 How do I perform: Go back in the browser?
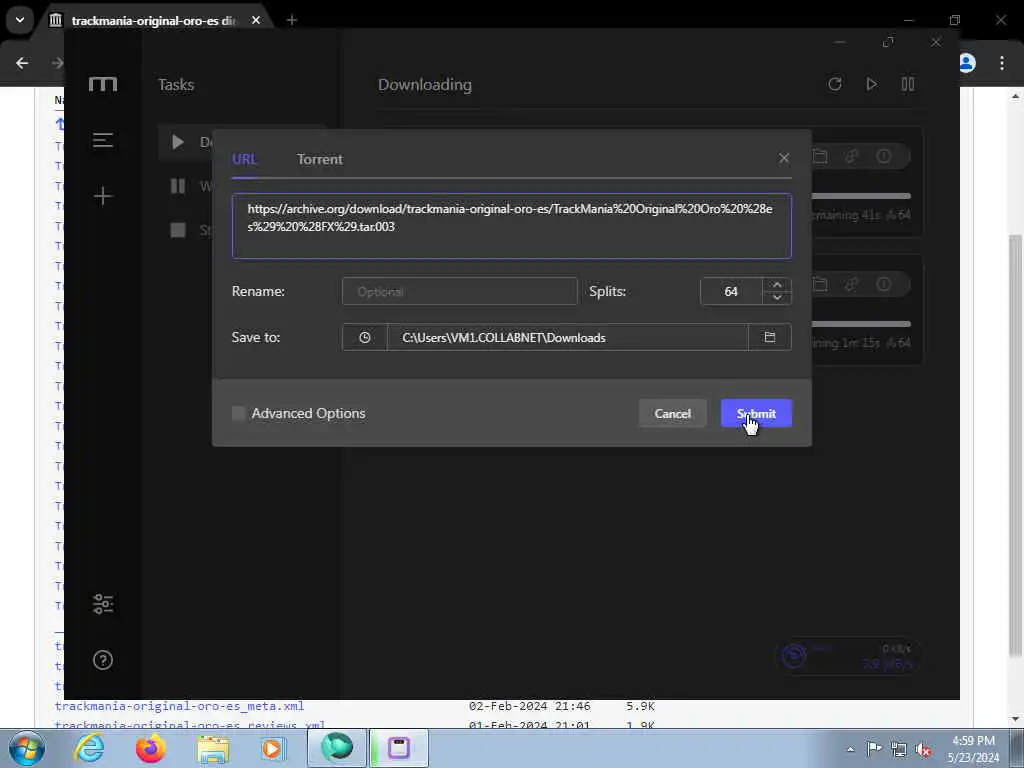point(22,63)
